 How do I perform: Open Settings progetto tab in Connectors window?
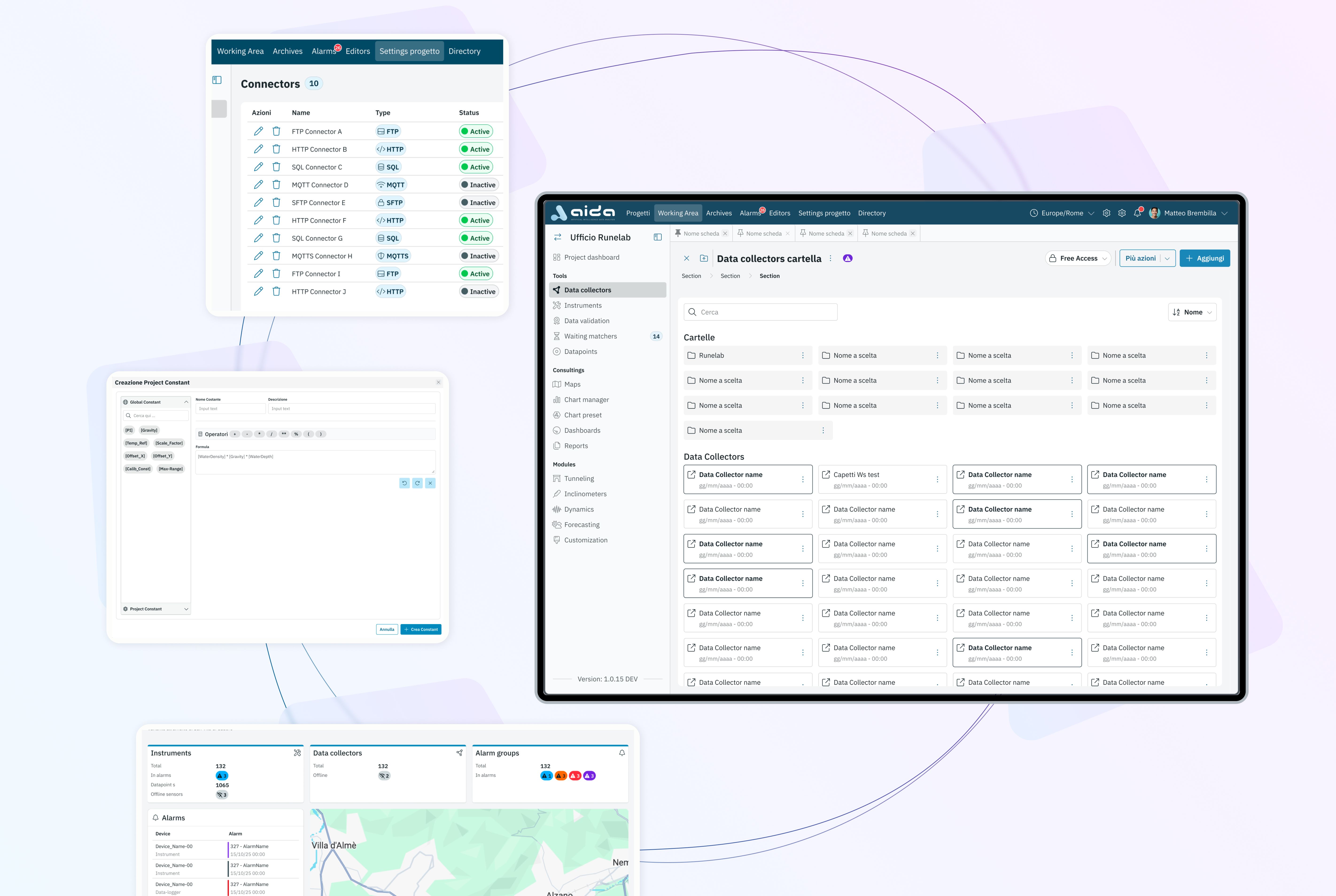click(x=409, y=51)
